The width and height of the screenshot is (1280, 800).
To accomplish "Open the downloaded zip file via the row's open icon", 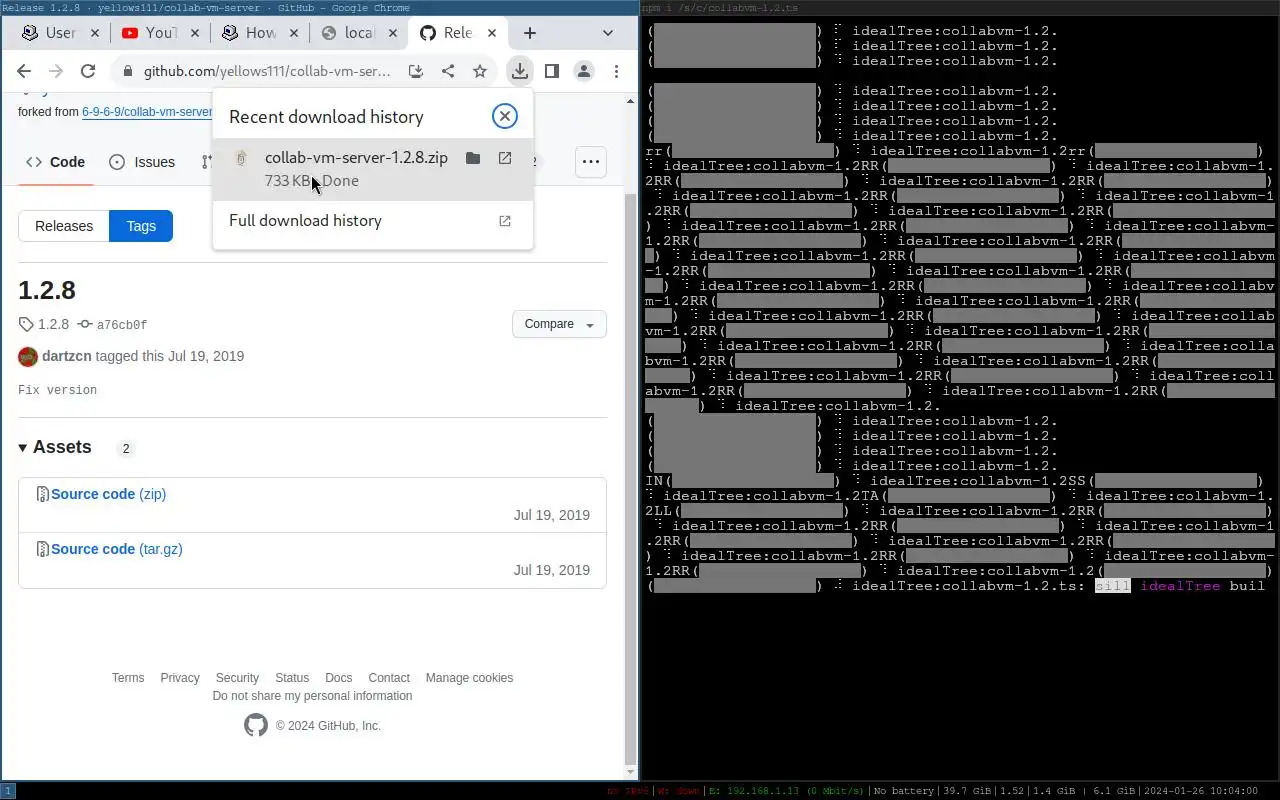I will [505, 158].
